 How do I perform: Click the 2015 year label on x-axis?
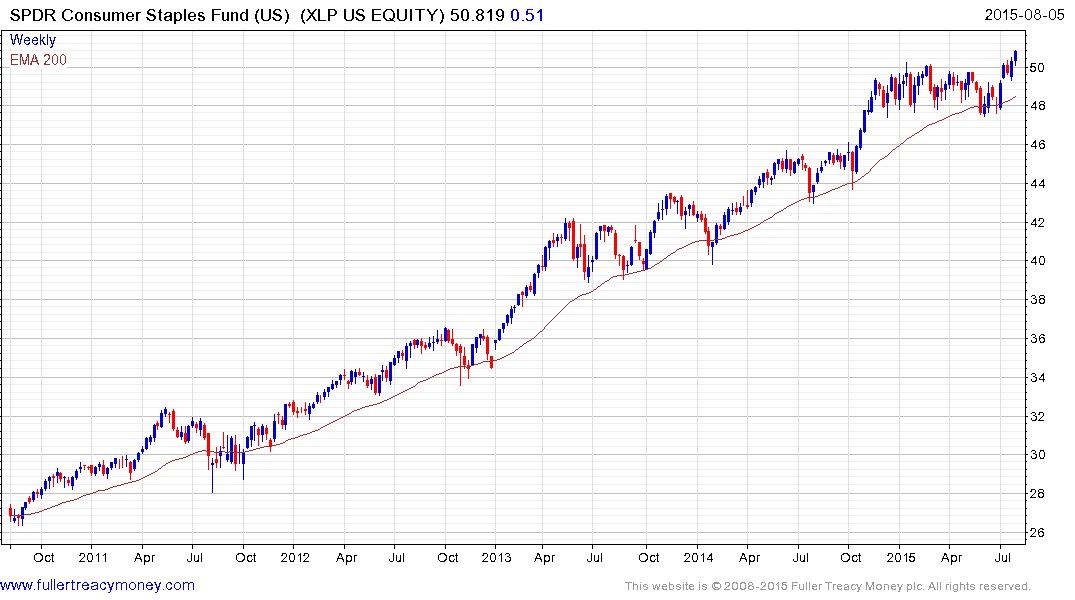pyautogui.click(x=901, y=557)
